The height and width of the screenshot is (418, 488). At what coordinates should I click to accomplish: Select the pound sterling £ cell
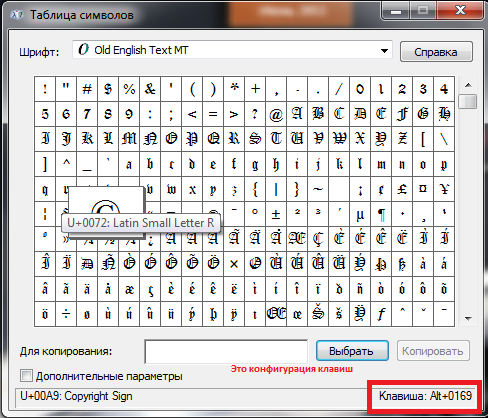click(402, 189)
